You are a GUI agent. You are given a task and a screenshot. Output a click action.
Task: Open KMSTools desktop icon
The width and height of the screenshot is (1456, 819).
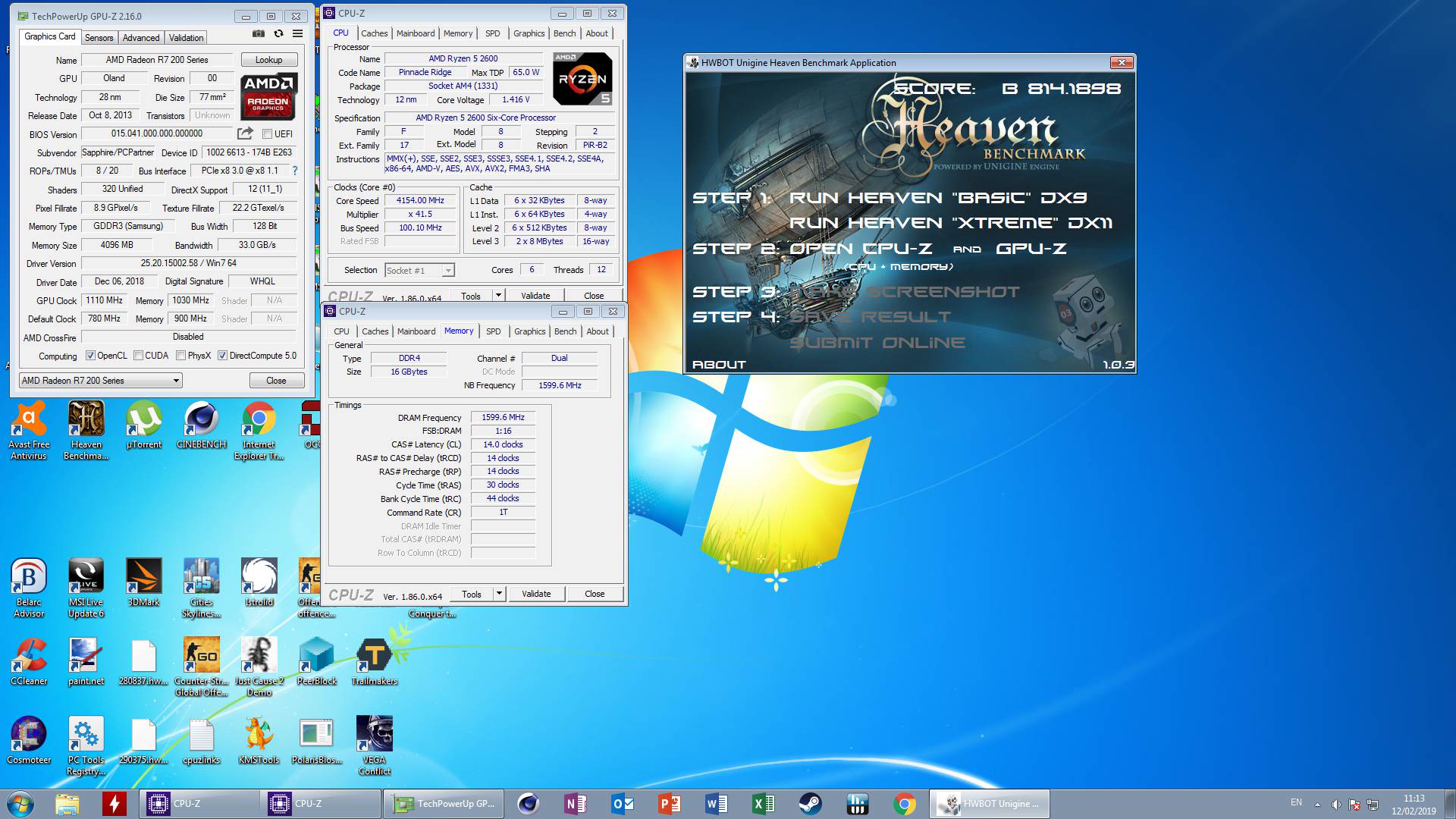[259, 740]
